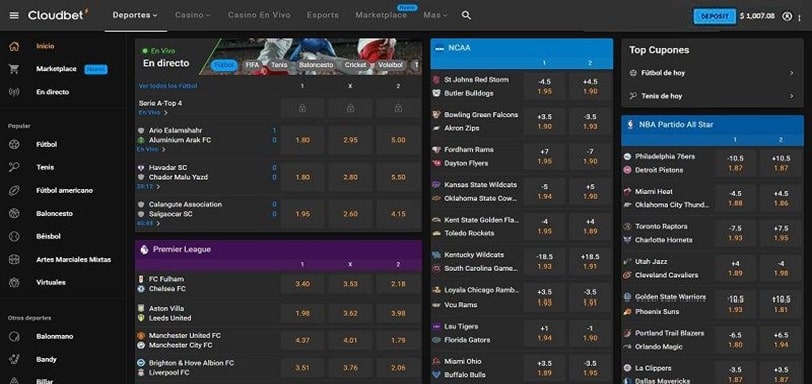This screenshot has width=812, height=384.
Task: Open the Mas dropdown menu
Action: click(x=435, y=16)
